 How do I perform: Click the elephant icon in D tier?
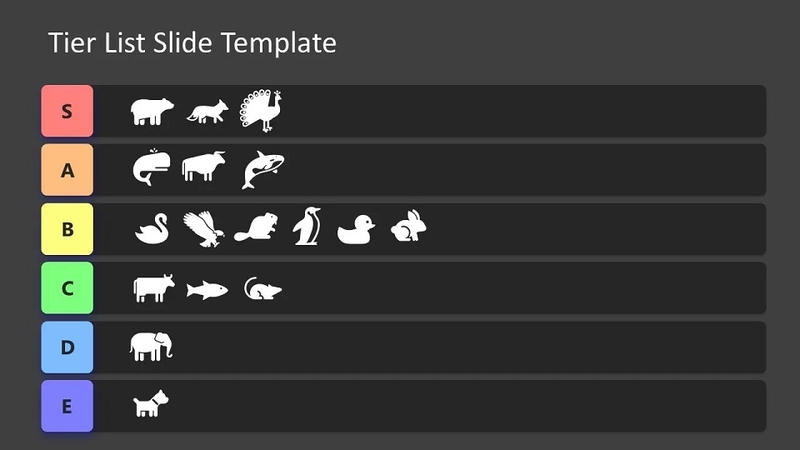(x=152, y=347)
